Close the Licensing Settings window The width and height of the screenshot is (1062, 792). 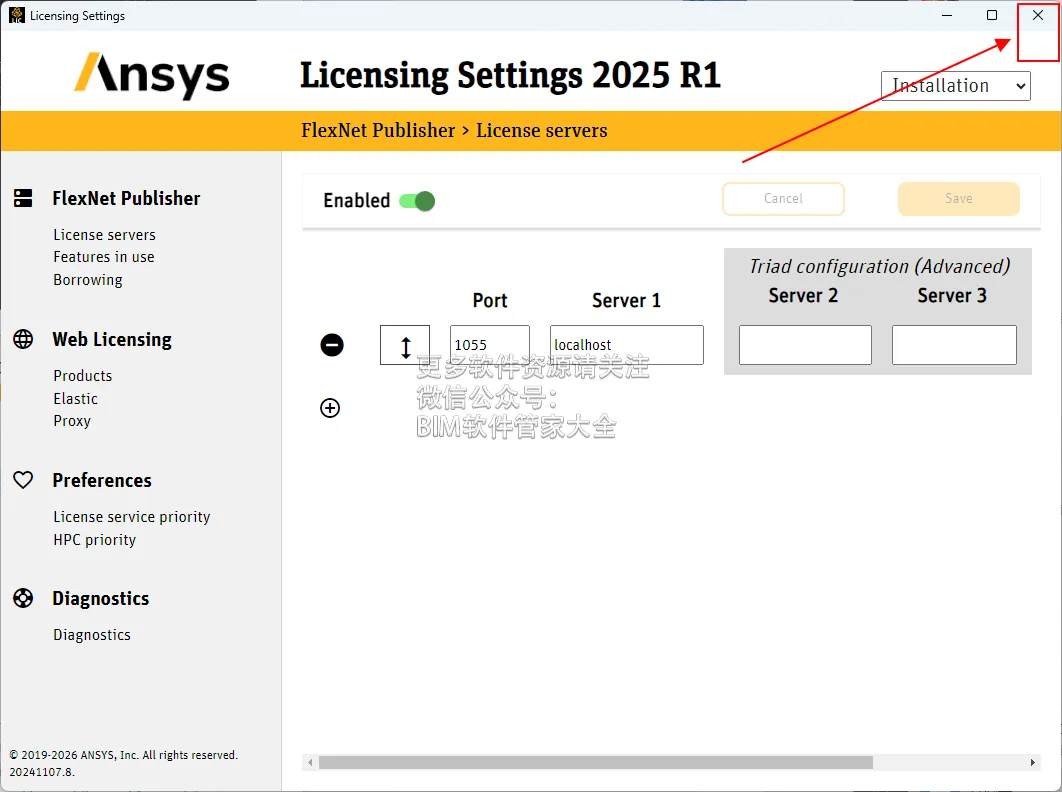tap(1038, 15)
